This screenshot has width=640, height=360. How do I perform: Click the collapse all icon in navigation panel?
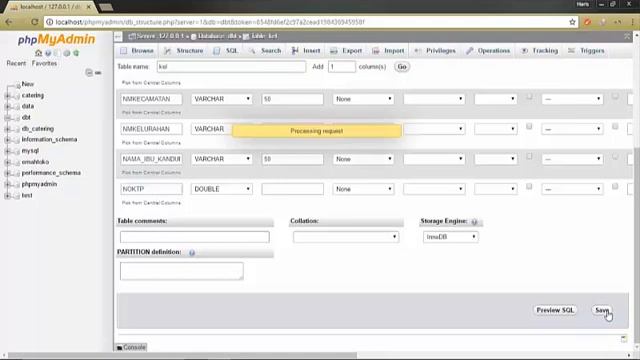pyautogui.click(x=89, y=73)
